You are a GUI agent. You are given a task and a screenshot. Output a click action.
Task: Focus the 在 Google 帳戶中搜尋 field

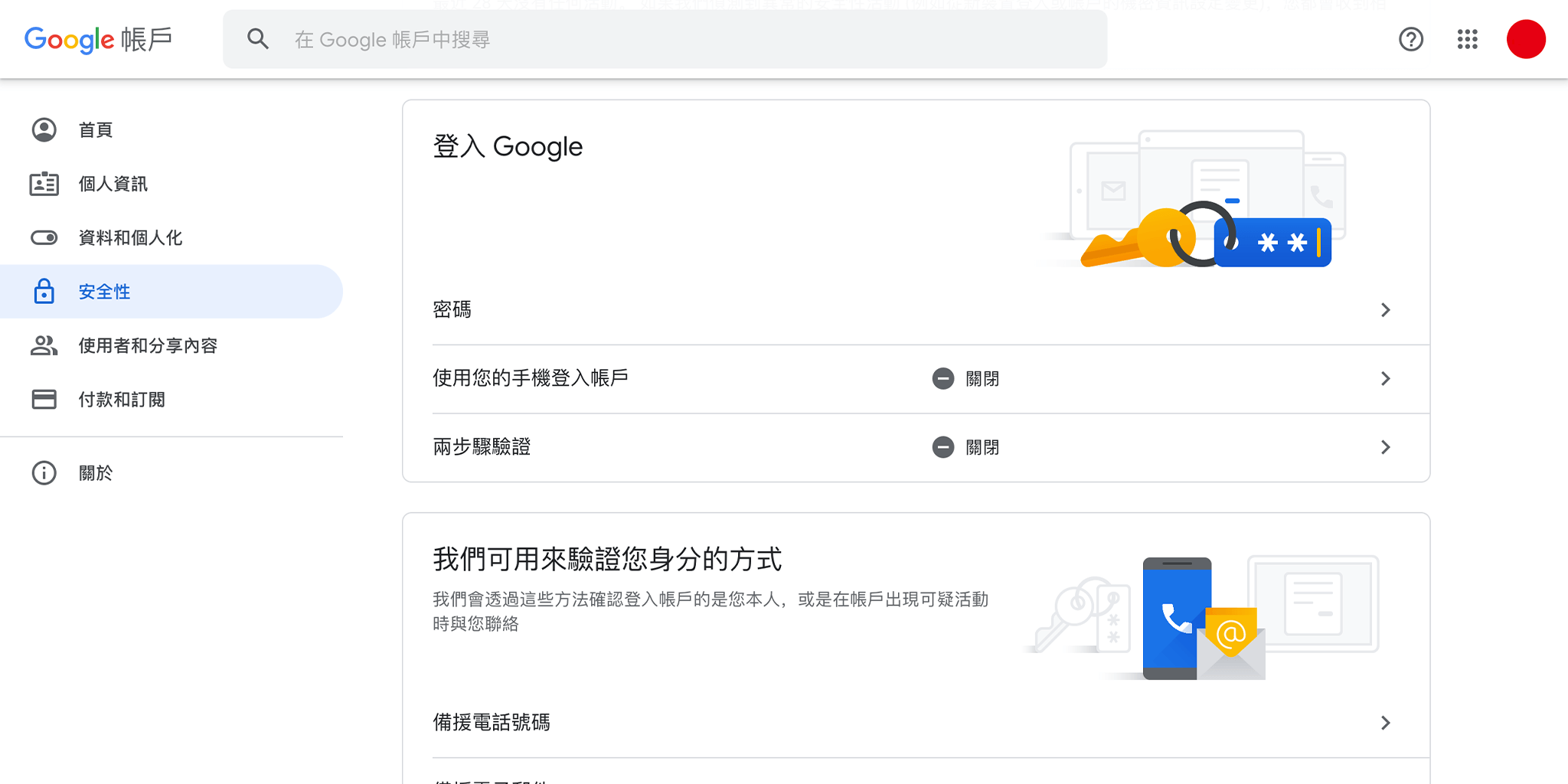click(665, 39)
